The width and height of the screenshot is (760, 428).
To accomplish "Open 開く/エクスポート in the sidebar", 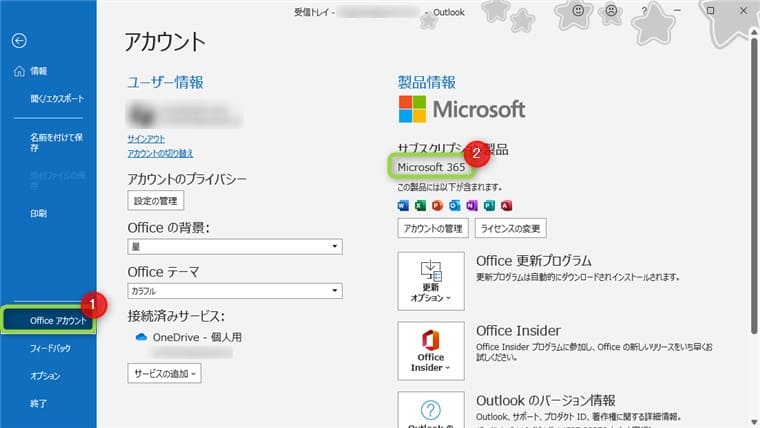I will (57, 99).
